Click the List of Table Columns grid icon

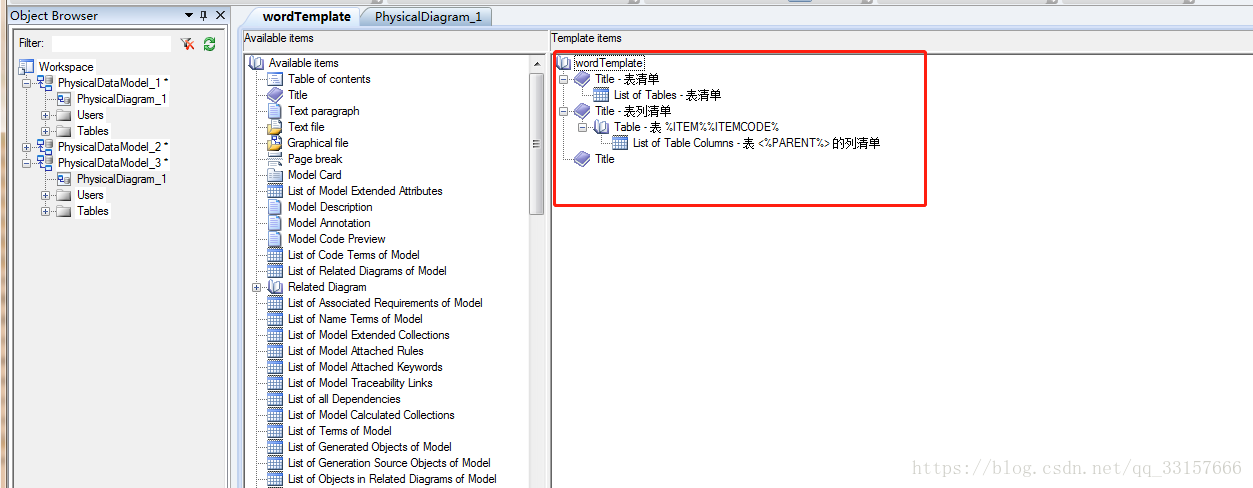620,143
